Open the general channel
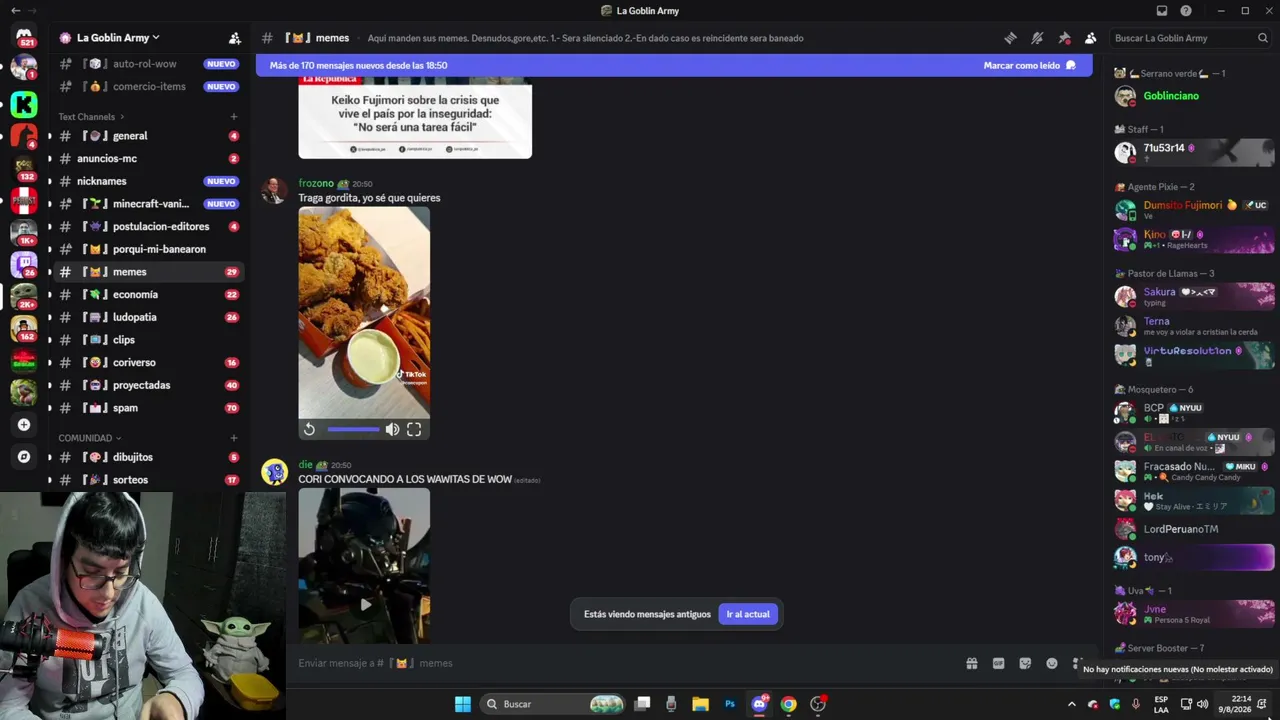1280x720 pixels. pos(147,136)
